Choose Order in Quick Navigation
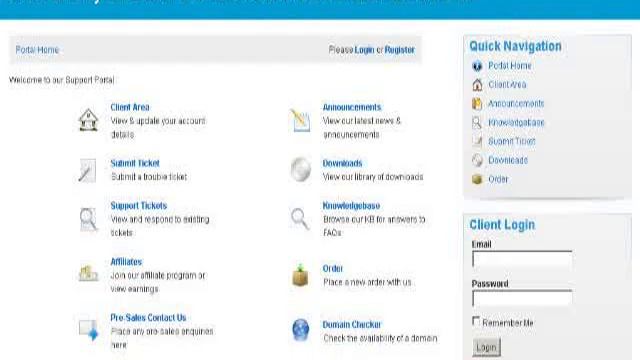This screenshot has height=360, width=640. pos(498,179)
